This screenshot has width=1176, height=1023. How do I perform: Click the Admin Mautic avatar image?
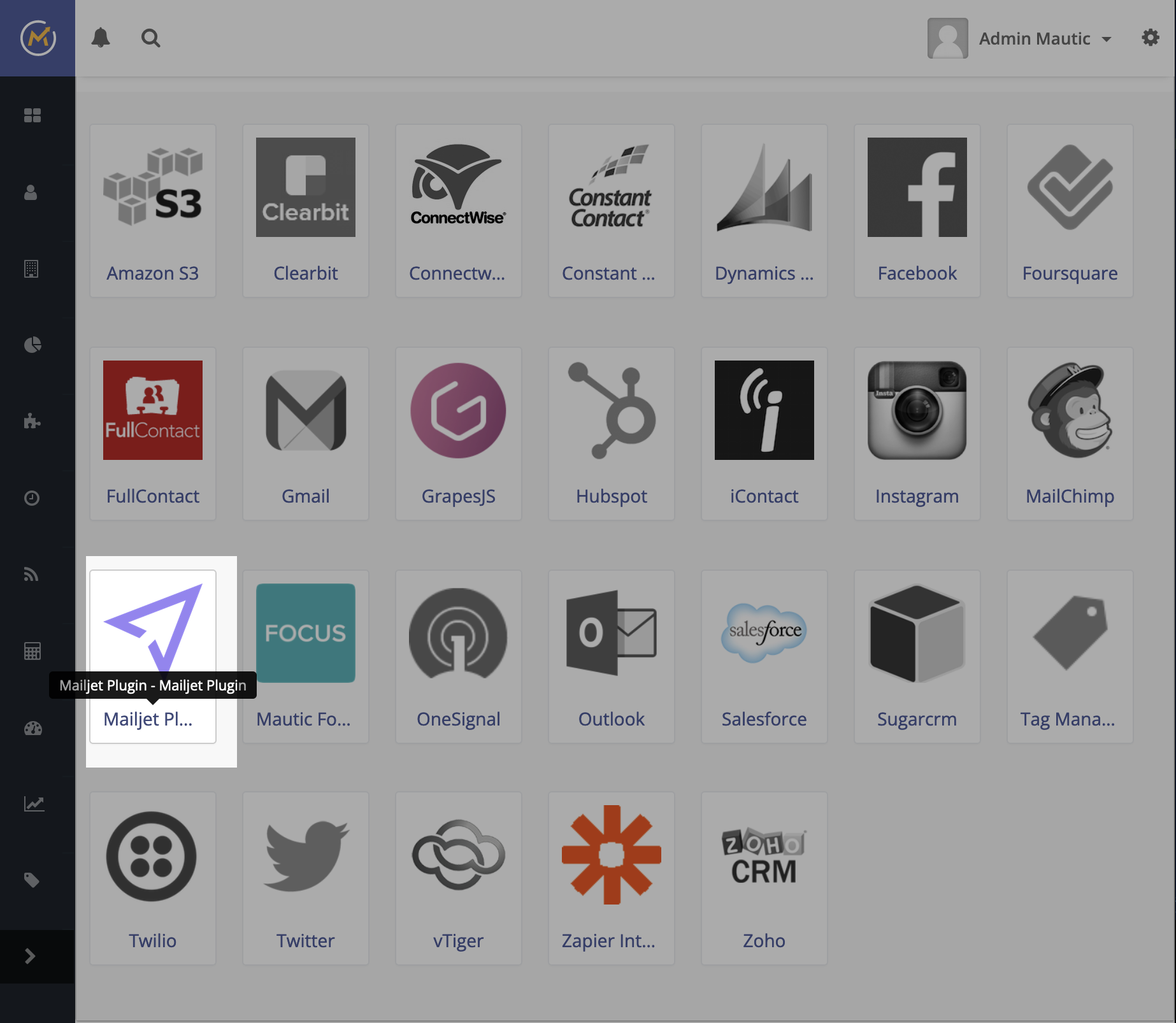[948, 38]
